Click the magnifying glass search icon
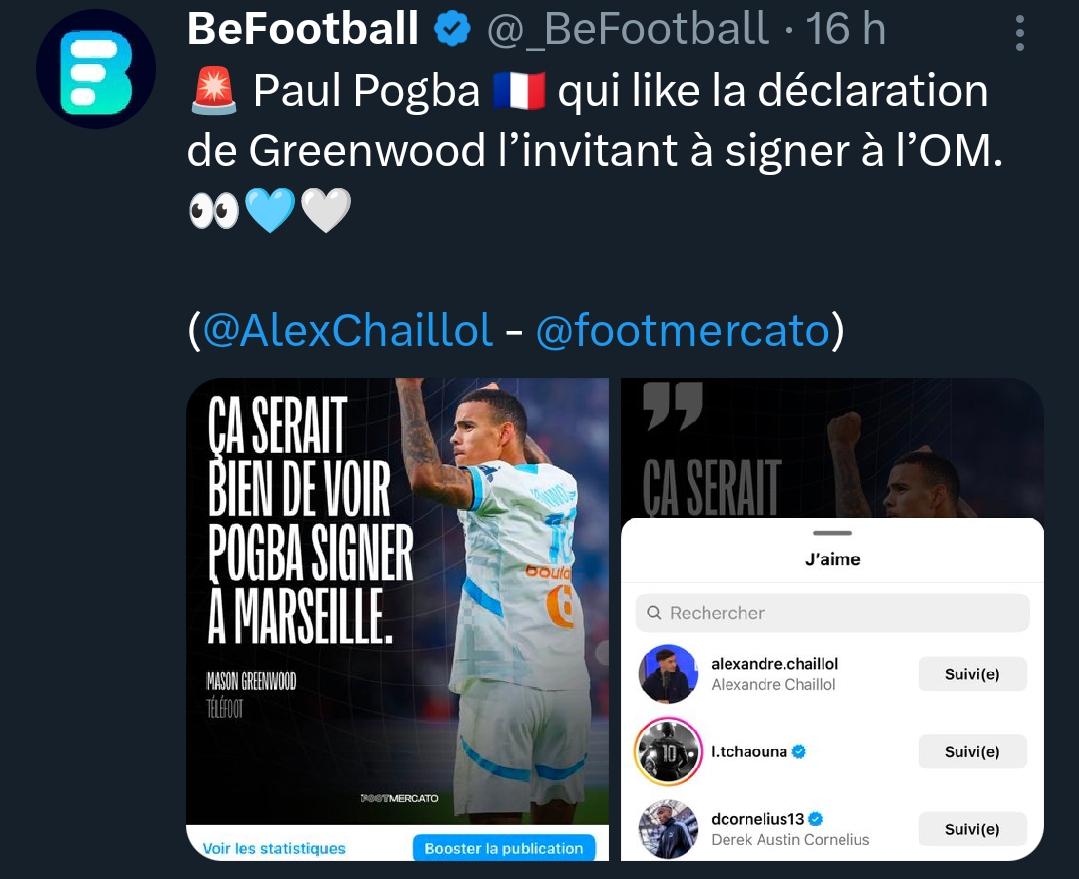Screen dimensions: 1079x879 click(x=654, y=613)
